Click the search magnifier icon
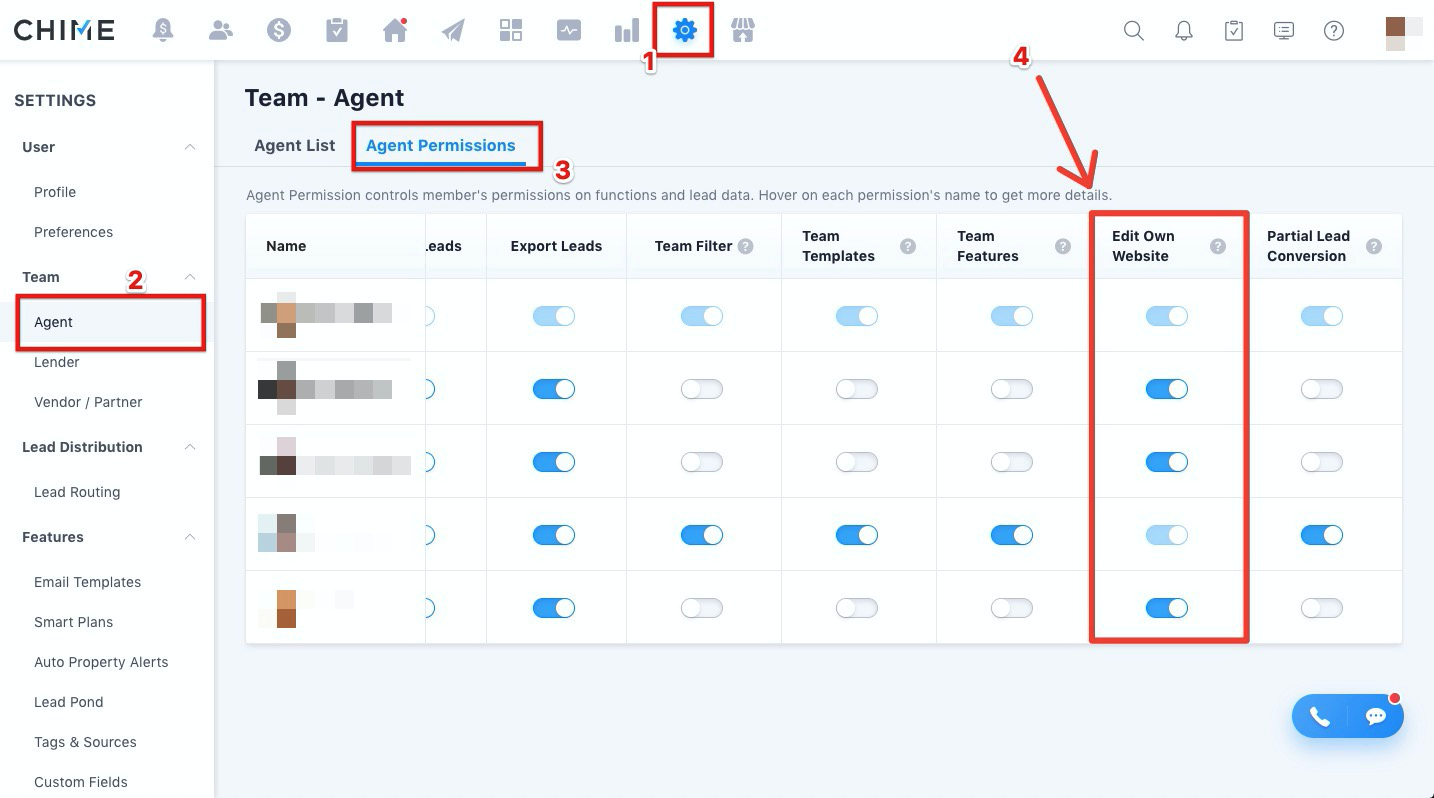This screenshot has width=1434, height=798. click(1133, 31)
